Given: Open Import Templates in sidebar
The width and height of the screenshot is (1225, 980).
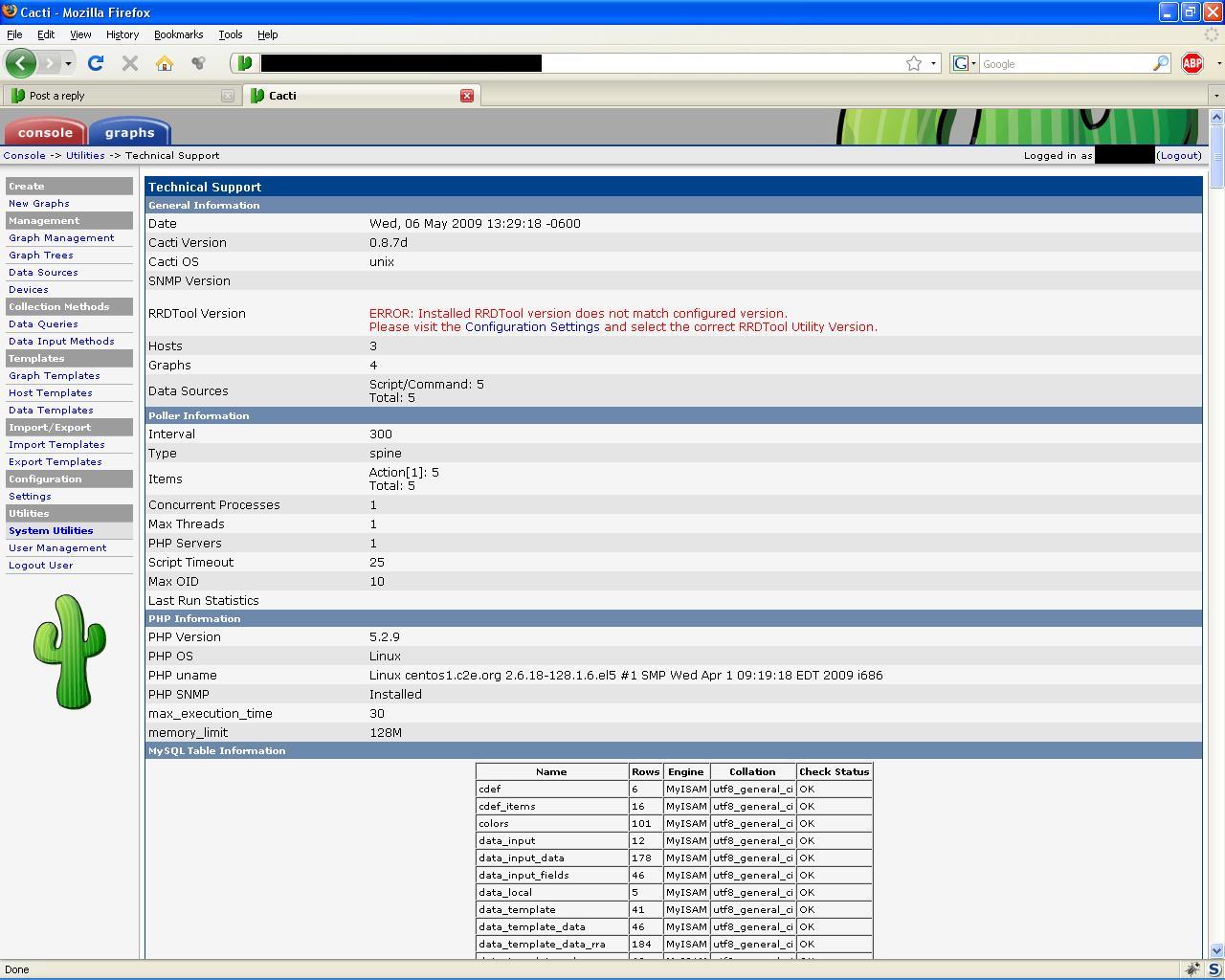Looking at the screenshot, I should click(x=56, y=444).
